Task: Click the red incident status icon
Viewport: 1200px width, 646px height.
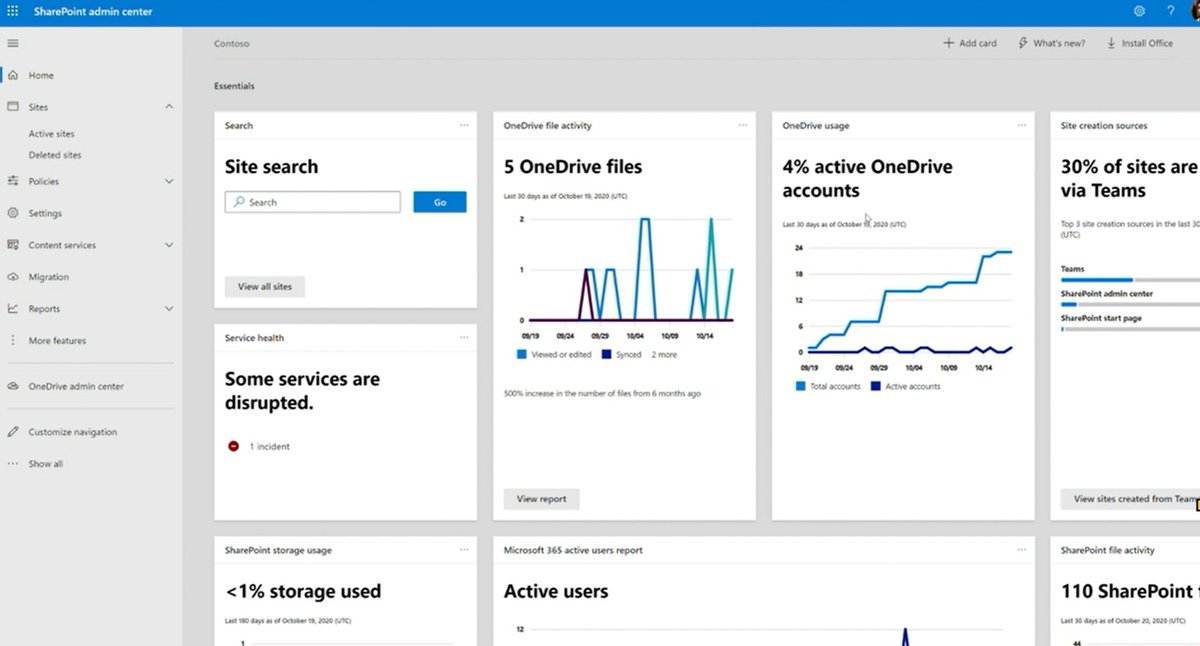Action: point(234,446)
